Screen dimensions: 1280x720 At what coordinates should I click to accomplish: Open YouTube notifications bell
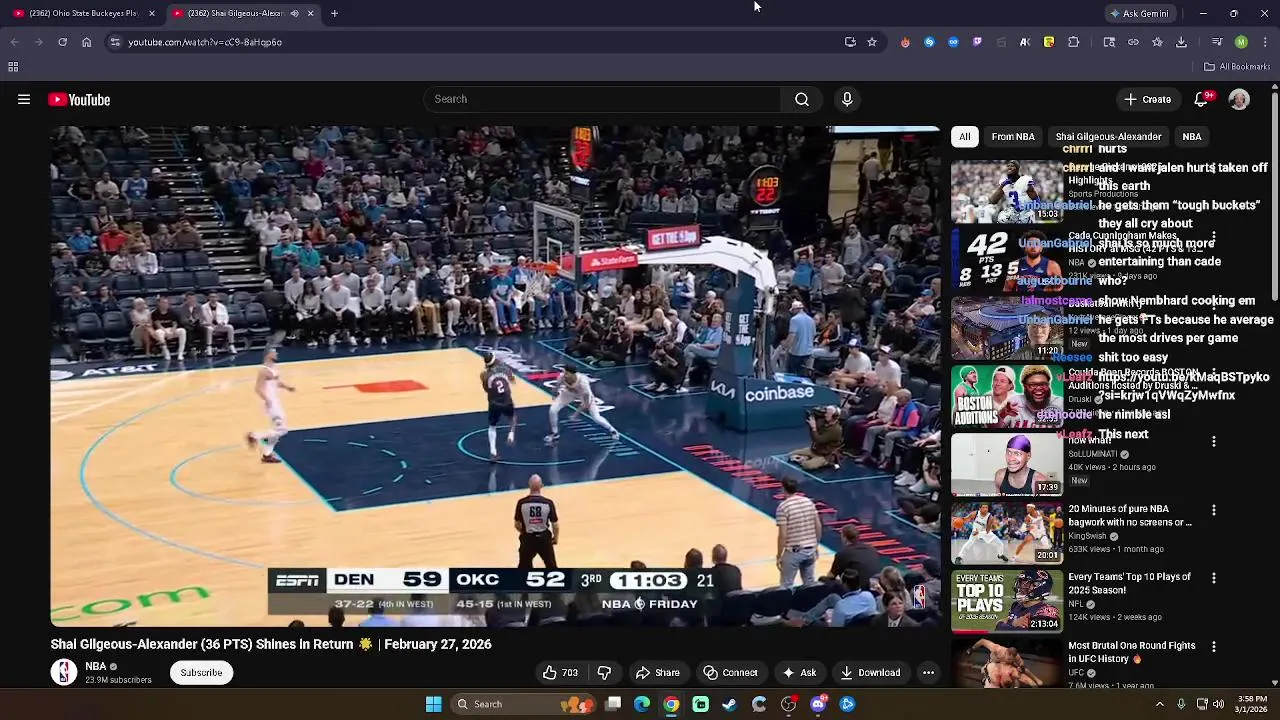(x=1202, y=99)
